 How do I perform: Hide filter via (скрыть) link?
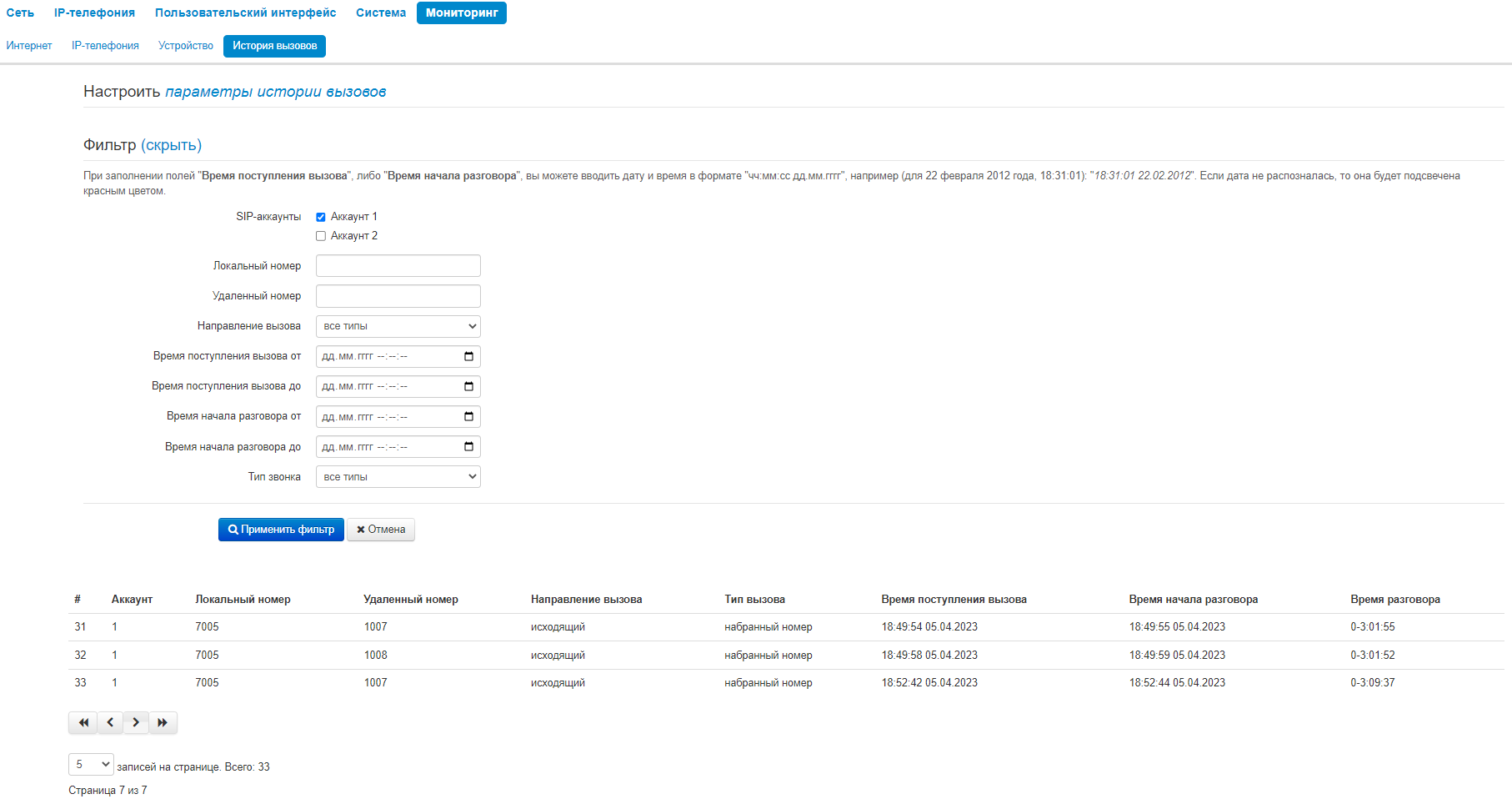172,145
